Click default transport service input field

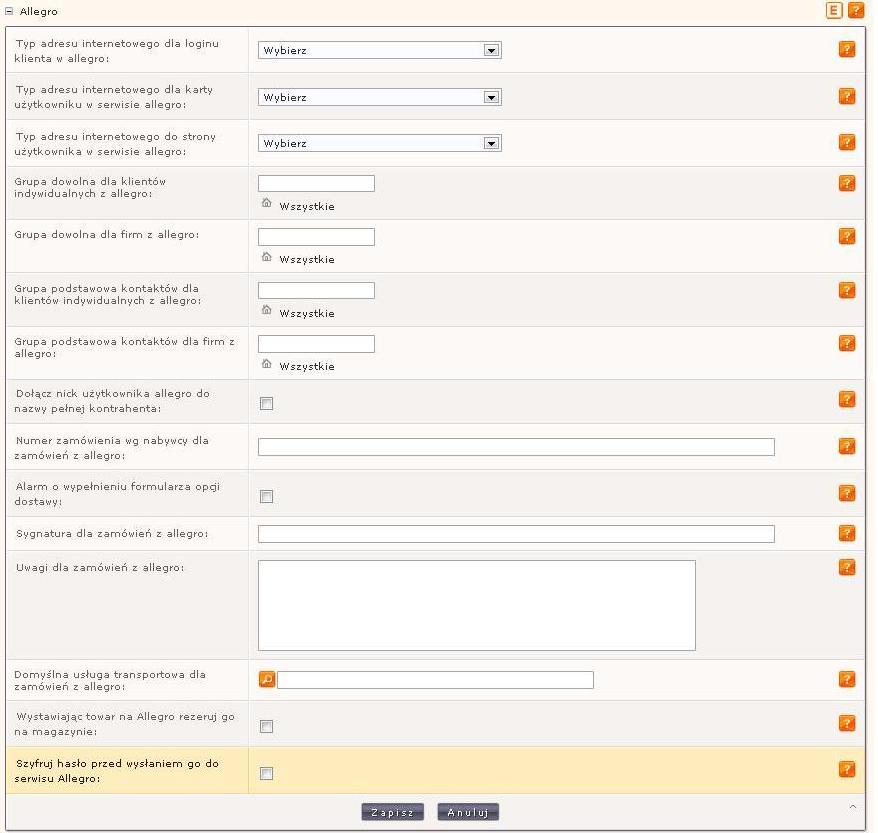435,680
